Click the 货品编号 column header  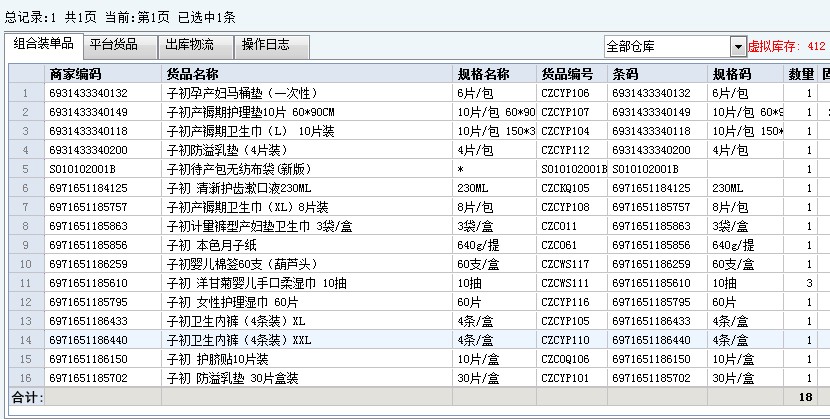(572, 74)
